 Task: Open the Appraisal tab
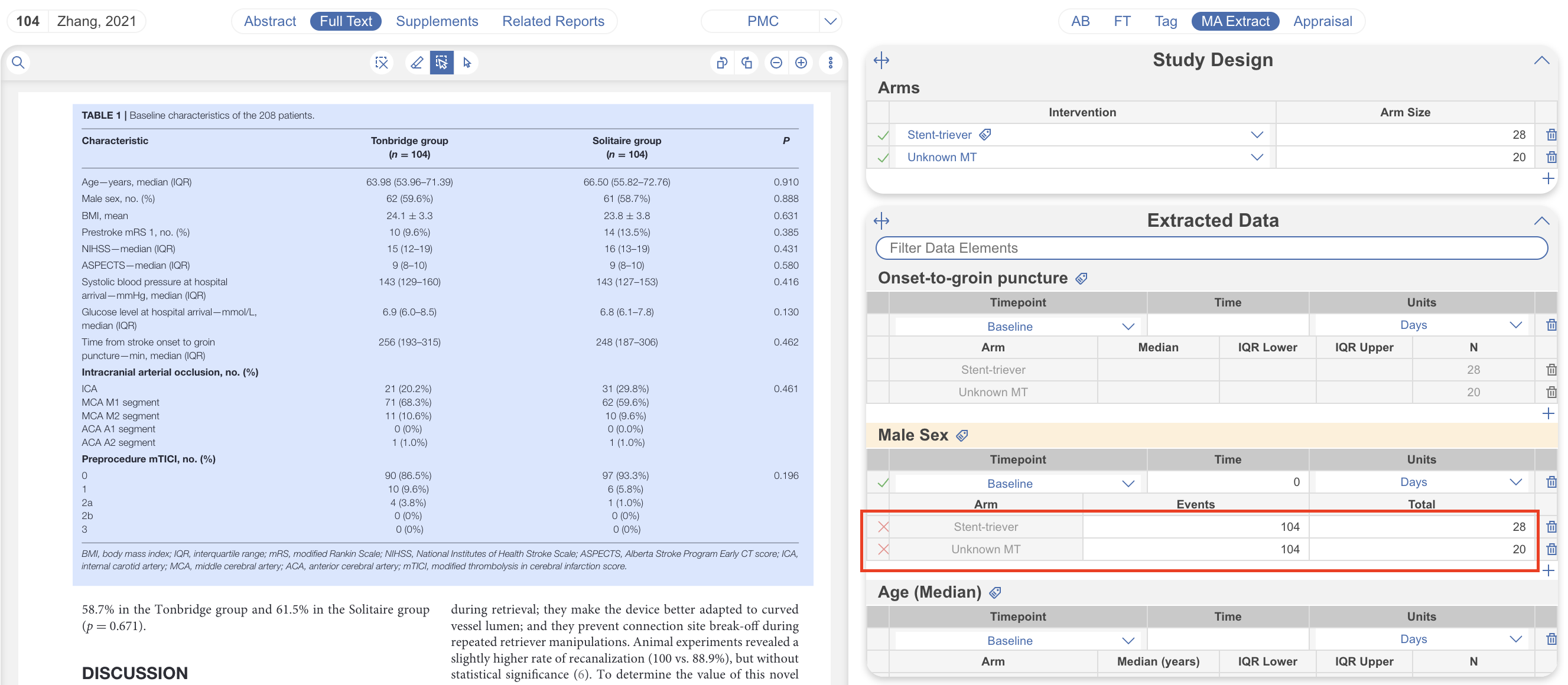pyautogui.click(x=1322, y=21)
